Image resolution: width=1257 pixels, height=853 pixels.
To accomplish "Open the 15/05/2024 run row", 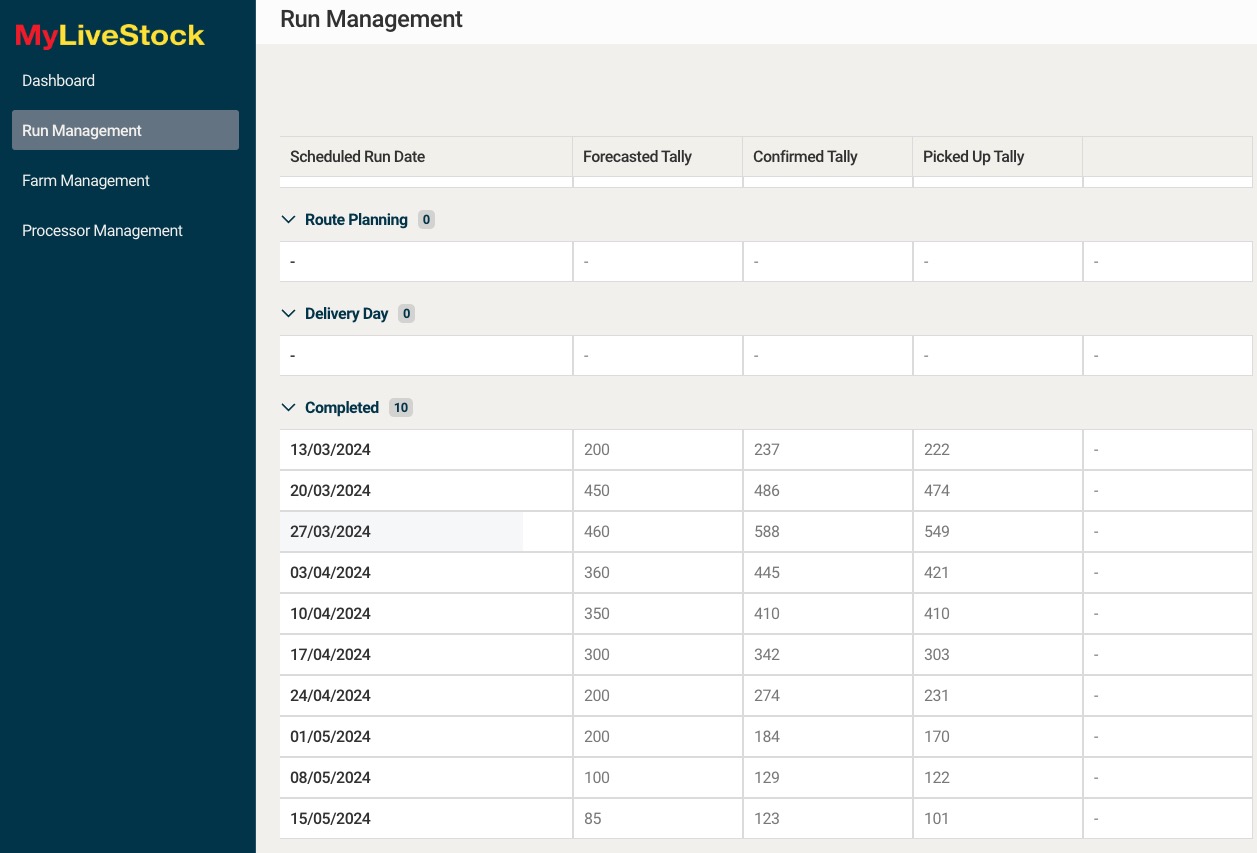I will (x=330, y=819).
